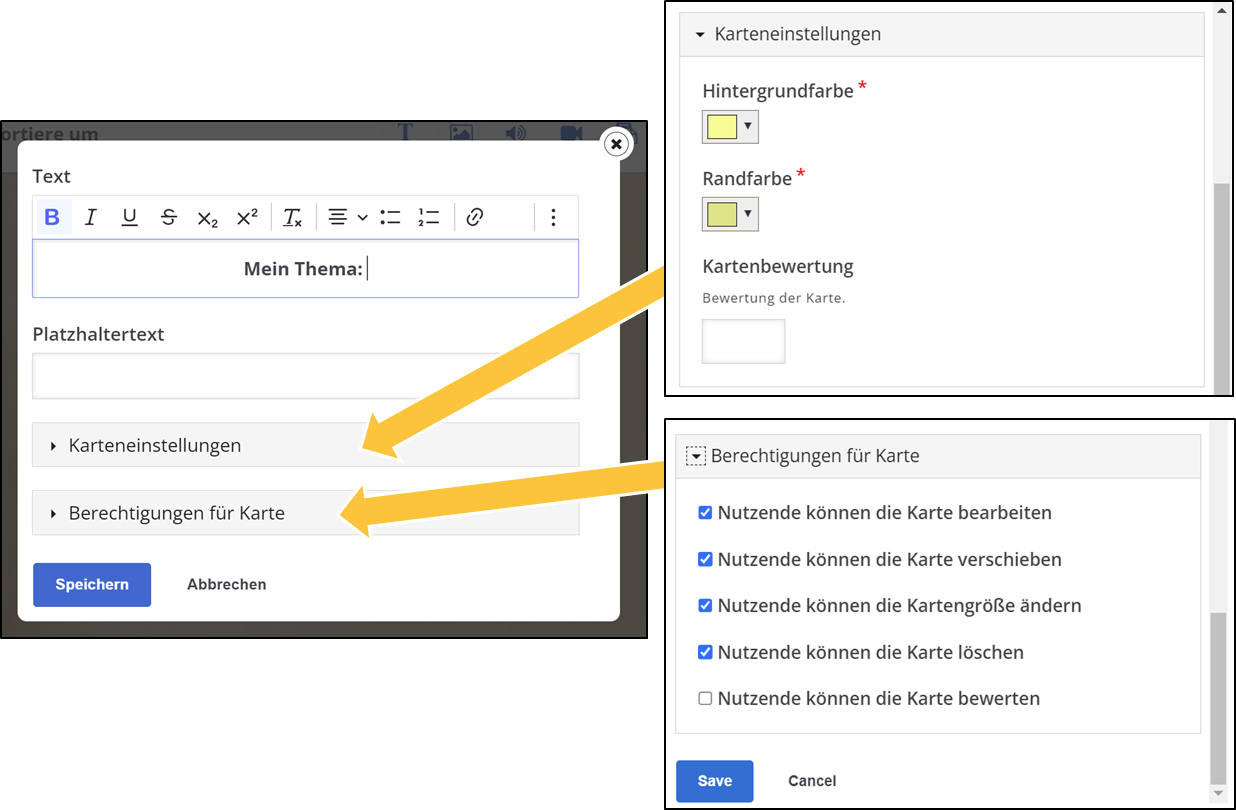Select the subscript icon
Image resolution: width=1236 pixels, height=810 pixels.
pos(207,218)
